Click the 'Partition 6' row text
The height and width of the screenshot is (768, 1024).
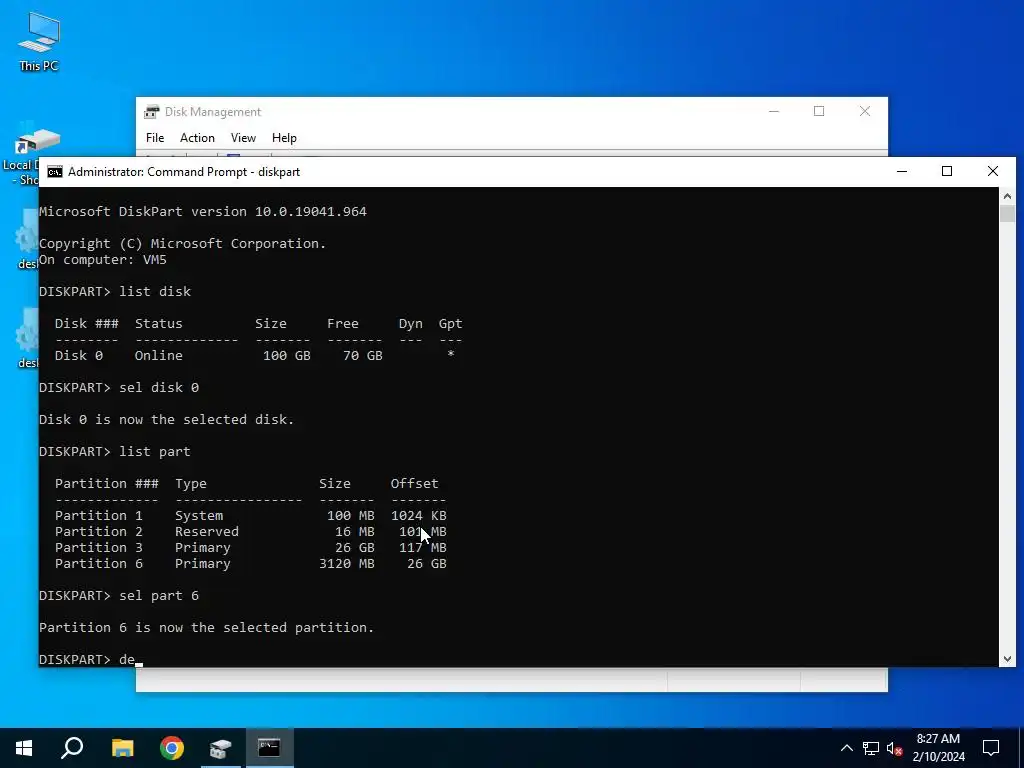(251, 564)
